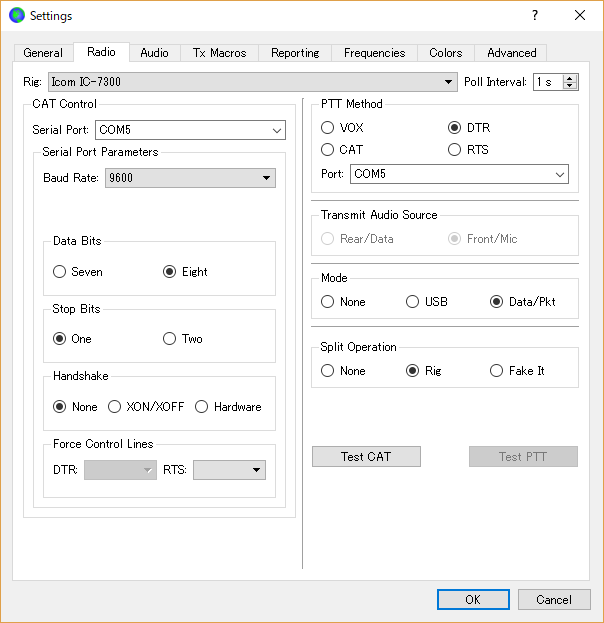Set Split Operation to None
The height and width of the screenshot is (623, 604).
coord(343,370)
